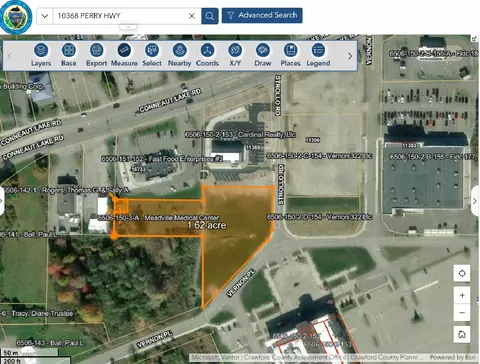Open the search type dropdown
The width and height of the screenshot is (480, 364).
click(45, 16)
